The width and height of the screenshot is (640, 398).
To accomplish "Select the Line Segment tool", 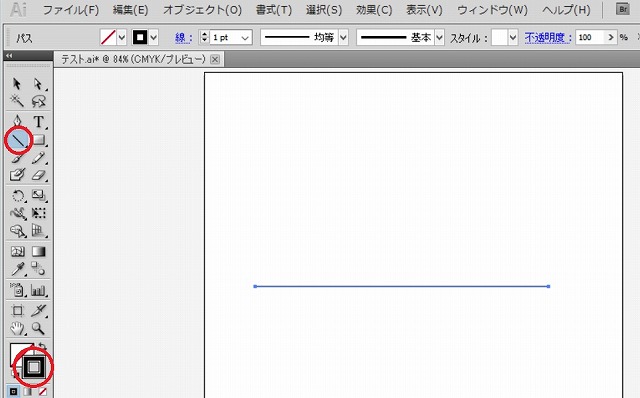I will coord(18,140).
